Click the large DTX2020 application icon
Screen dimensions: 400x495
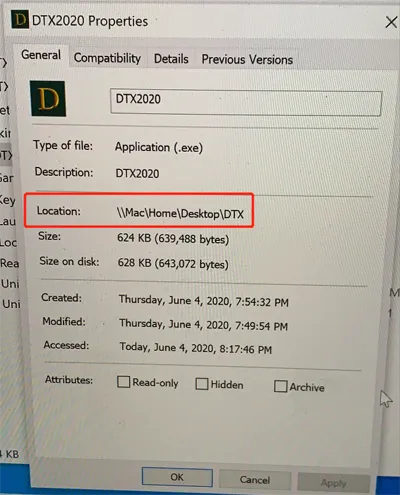(48, 99)
